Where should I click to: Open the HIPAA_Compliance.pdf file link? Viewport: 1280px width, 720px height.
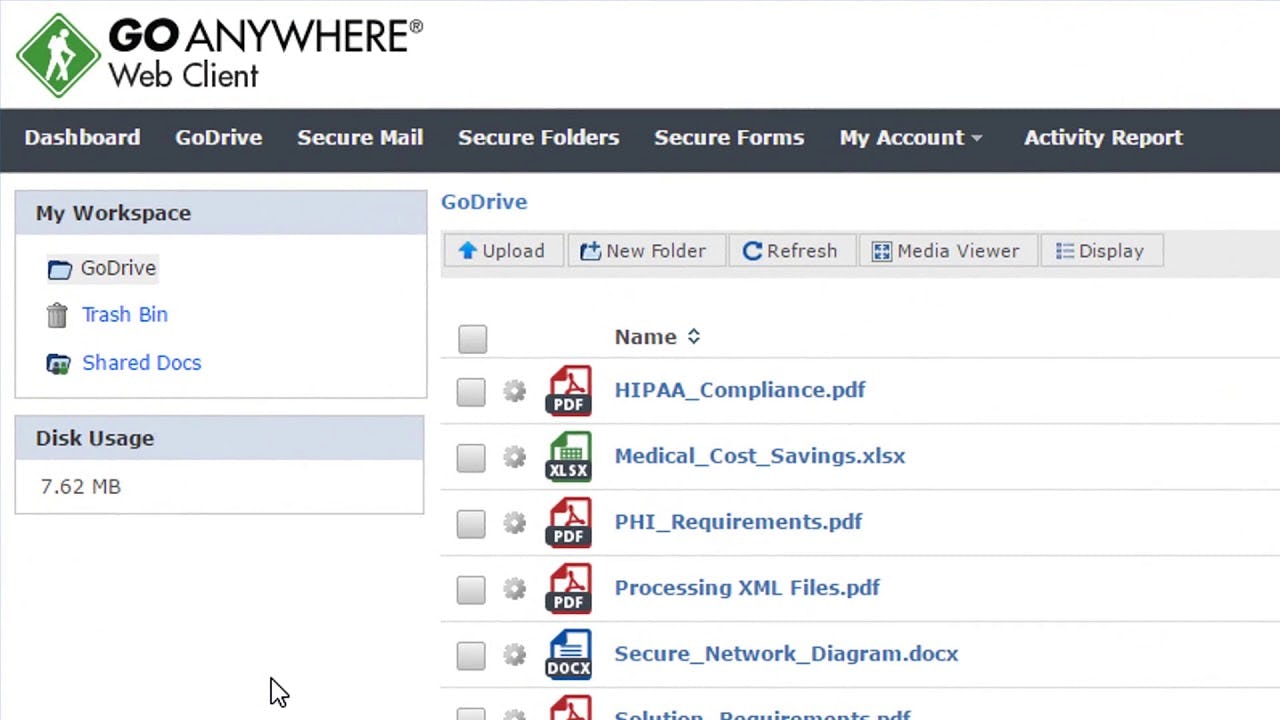[739, 390]
